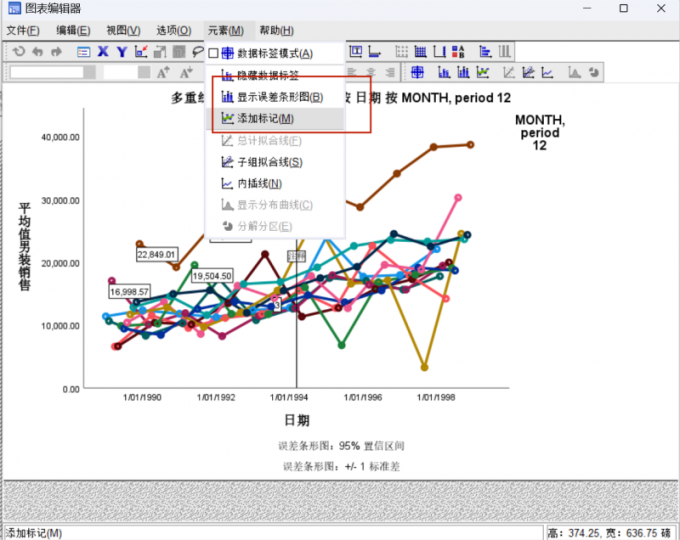Select the 22,849.01 data label
The height and width of the screenshot is (540, 680).
157,255
